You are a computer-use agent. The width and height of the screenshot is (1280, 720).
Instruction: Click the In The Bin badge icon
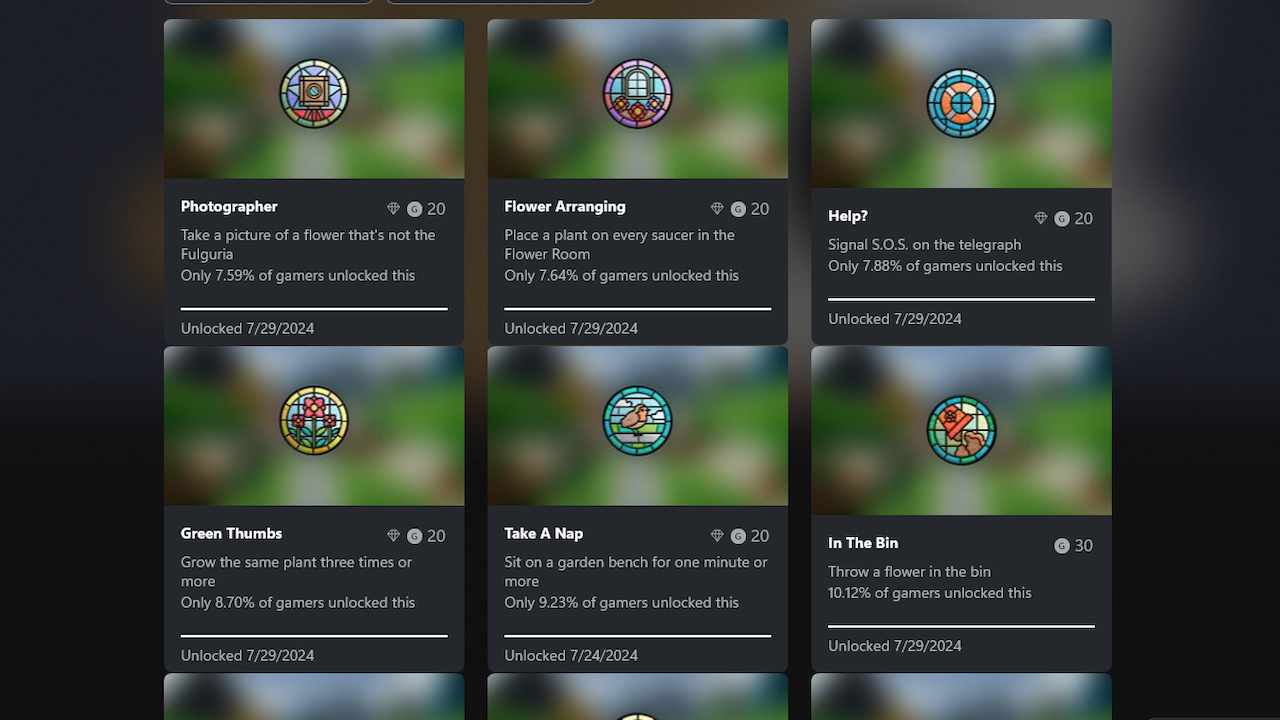[961, 430]
